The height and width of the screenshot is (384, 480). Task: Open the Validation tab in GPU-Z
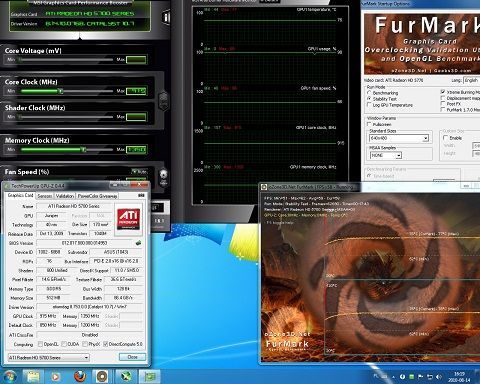(65, 196)
